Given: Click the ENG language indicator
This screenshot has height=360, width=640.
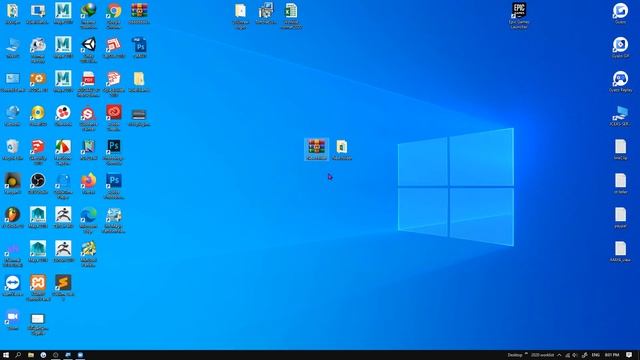Looking at the screenshot, I should coord(596,355).
